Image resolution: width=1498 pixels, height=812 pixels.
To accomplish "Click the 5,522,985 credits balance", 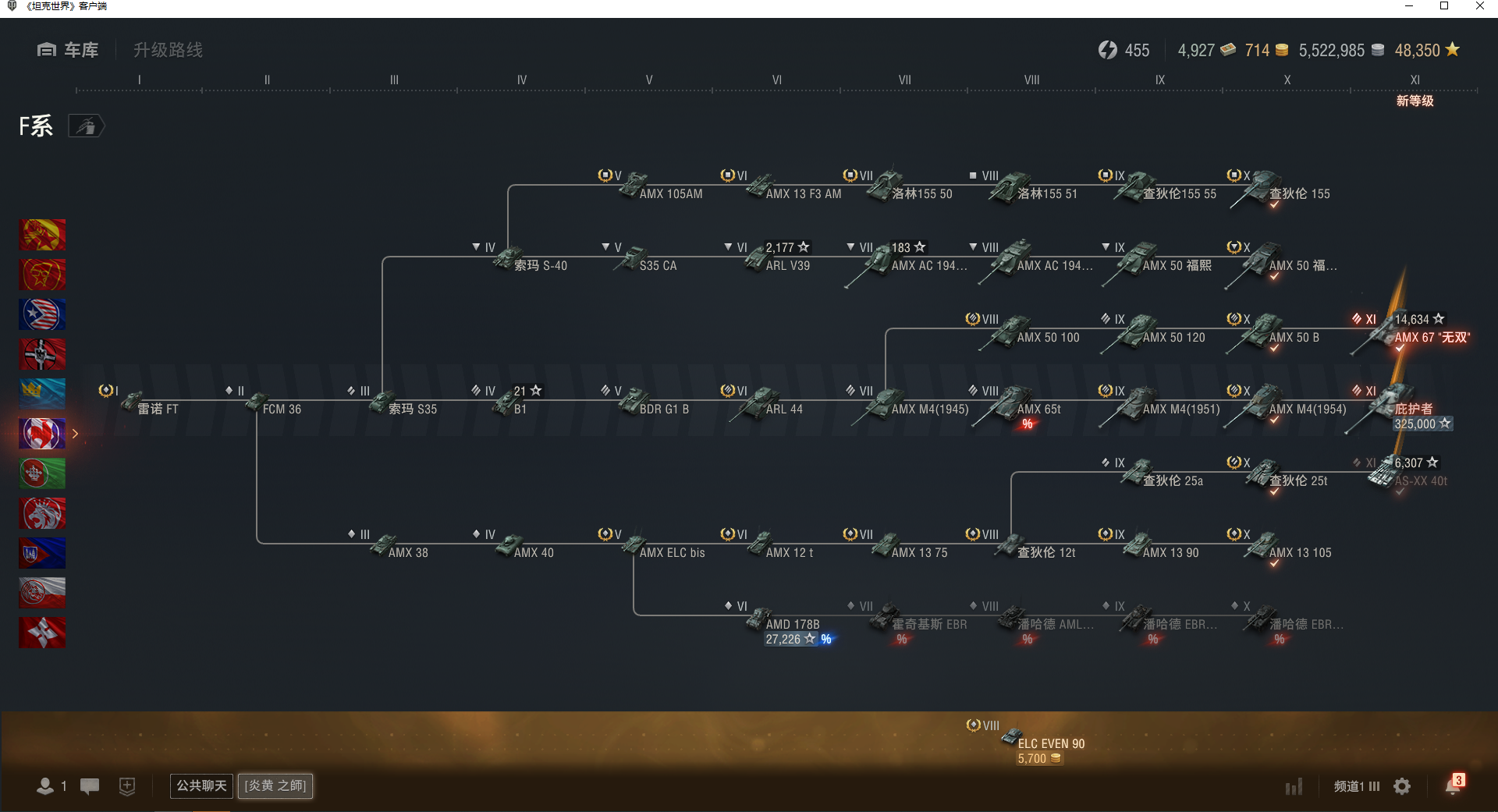I will pos(1341,50).
